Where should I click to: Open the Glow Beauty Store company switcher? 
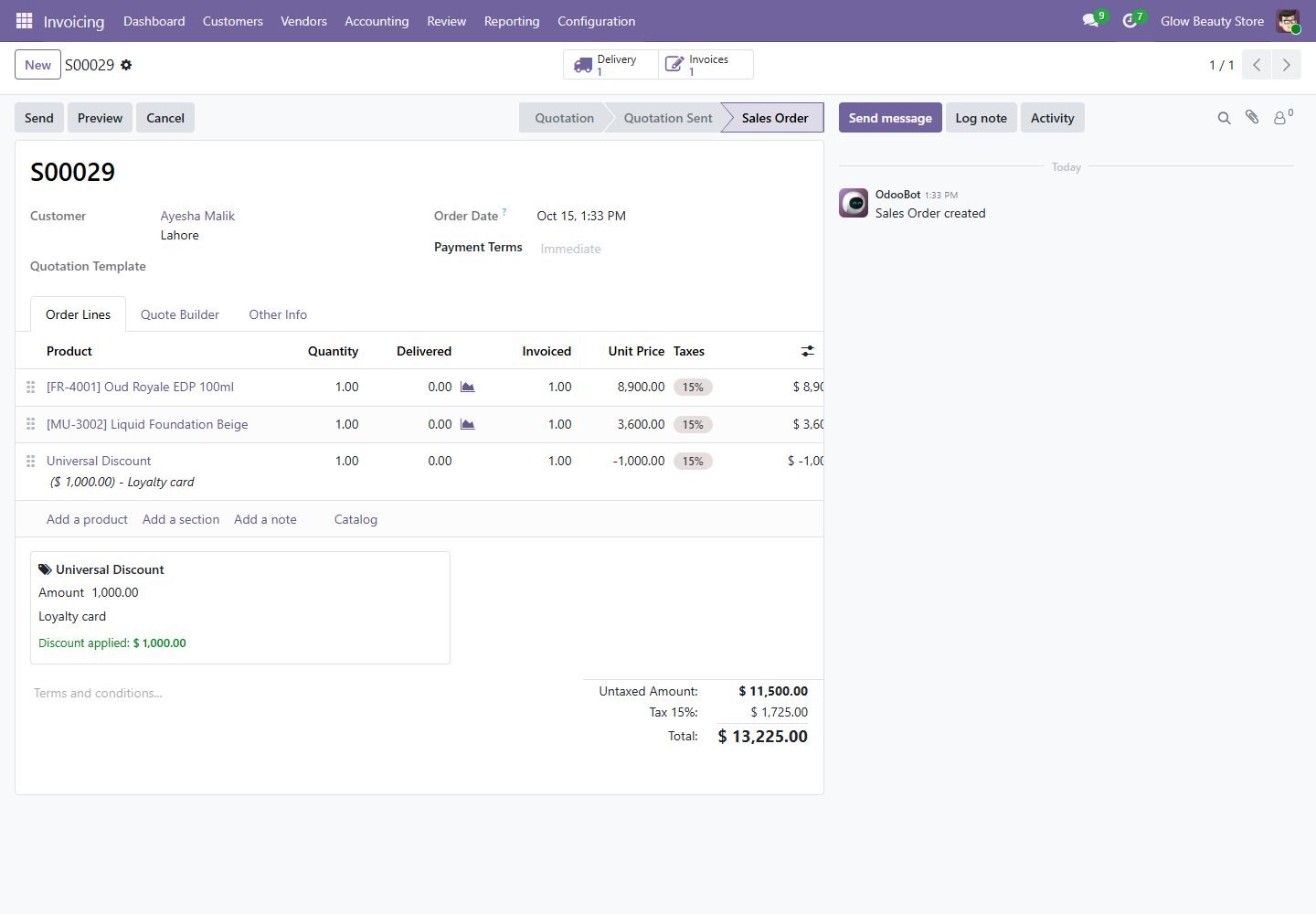pyautogui.click(x=1212, y=21)
